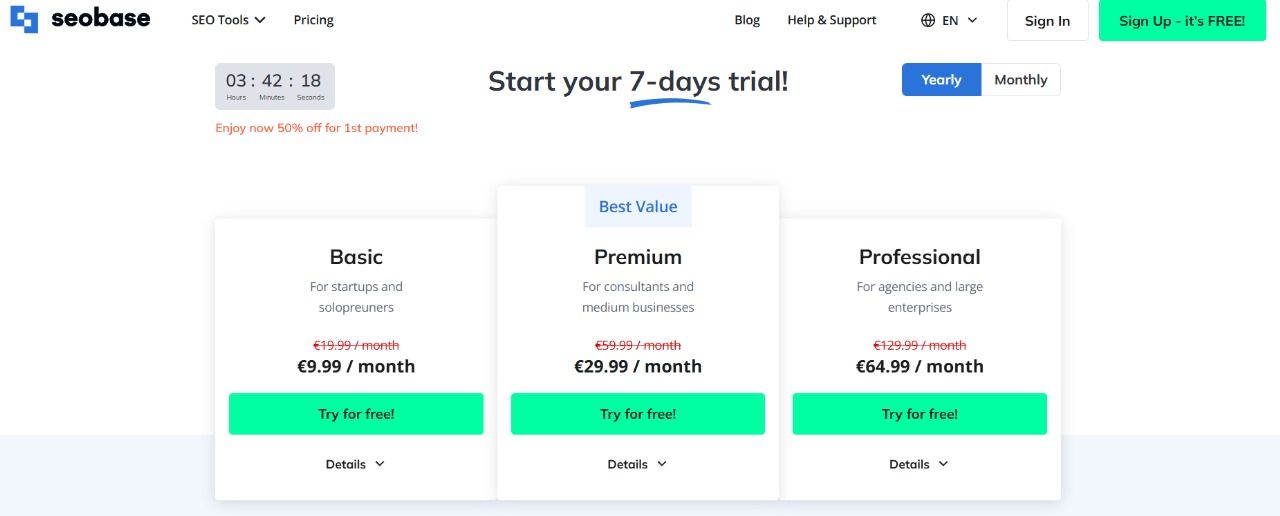Expand Details for the Premium plan

(638, 464)
